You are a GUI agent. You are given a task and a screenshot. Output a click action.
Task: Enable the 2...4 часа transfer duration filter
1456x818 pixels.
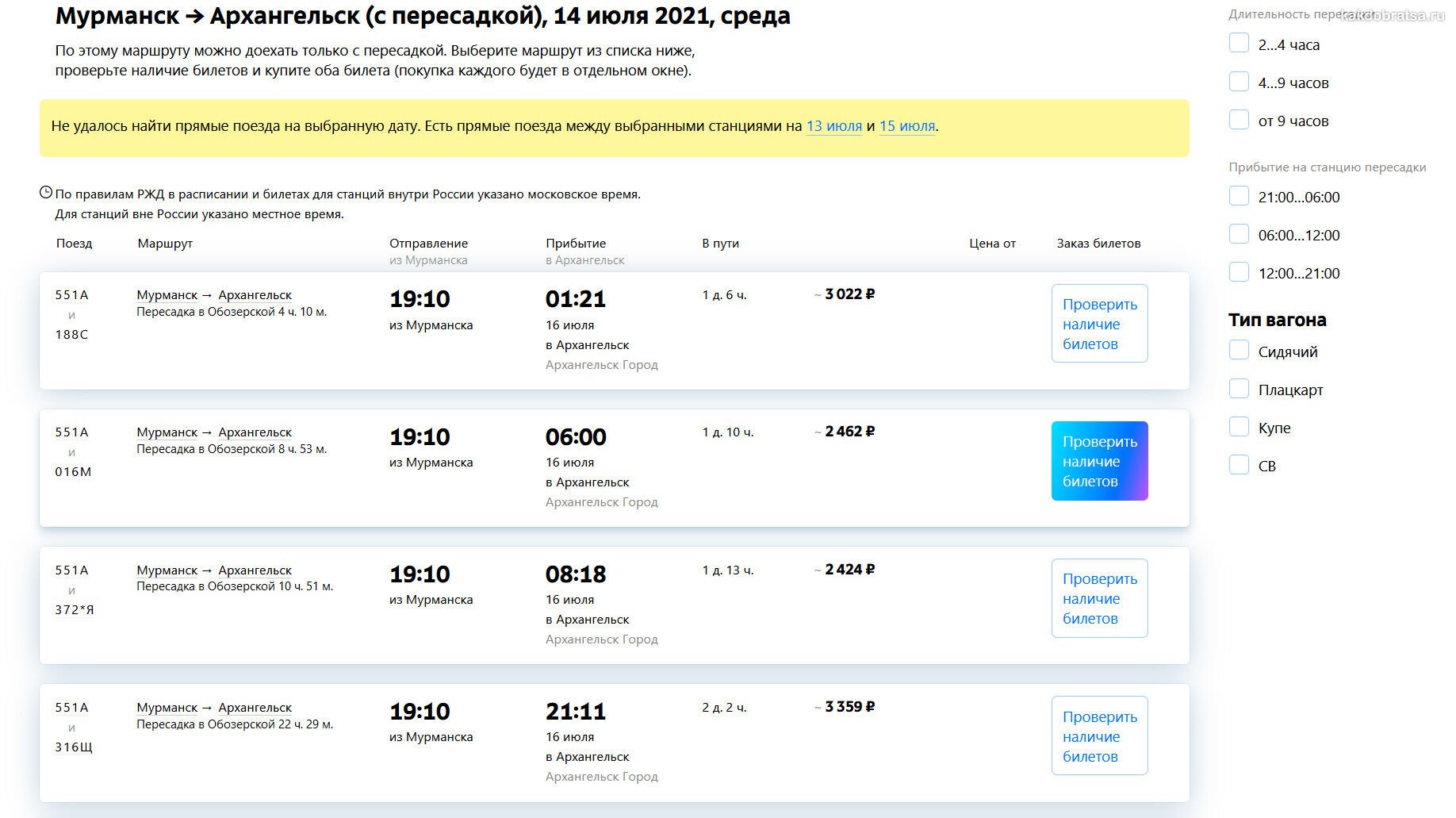pos(1239,44)
